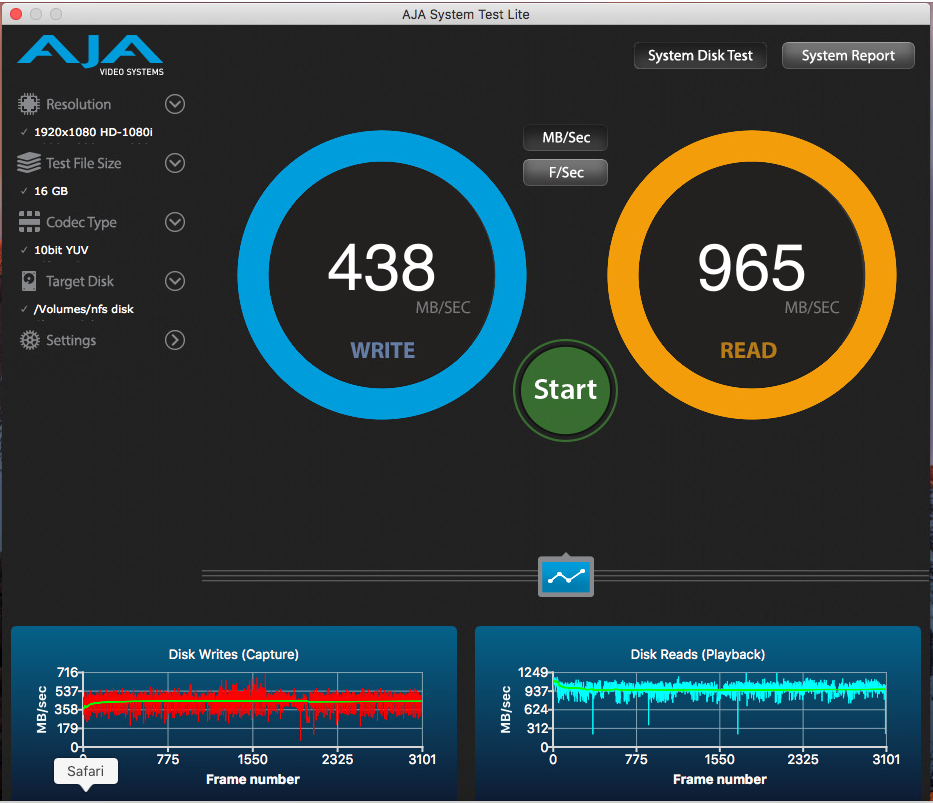Click the Disk Writes (Capture) graph
This screenshot has height=803, width=933.
click(252, 710)
